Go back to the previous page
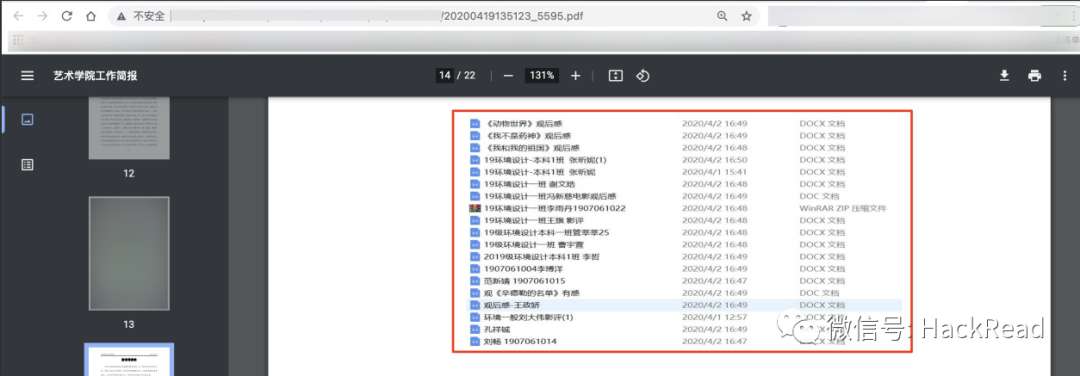 coord(19,16)
